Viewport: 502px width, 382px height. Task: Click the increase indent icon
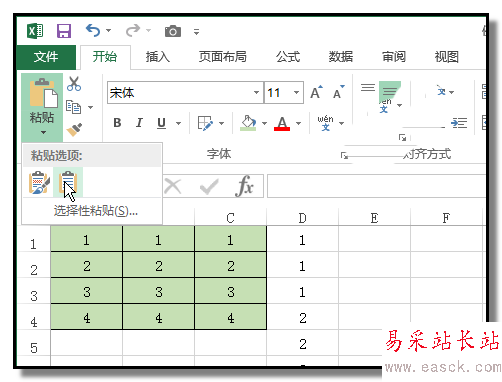click(459, 123)
